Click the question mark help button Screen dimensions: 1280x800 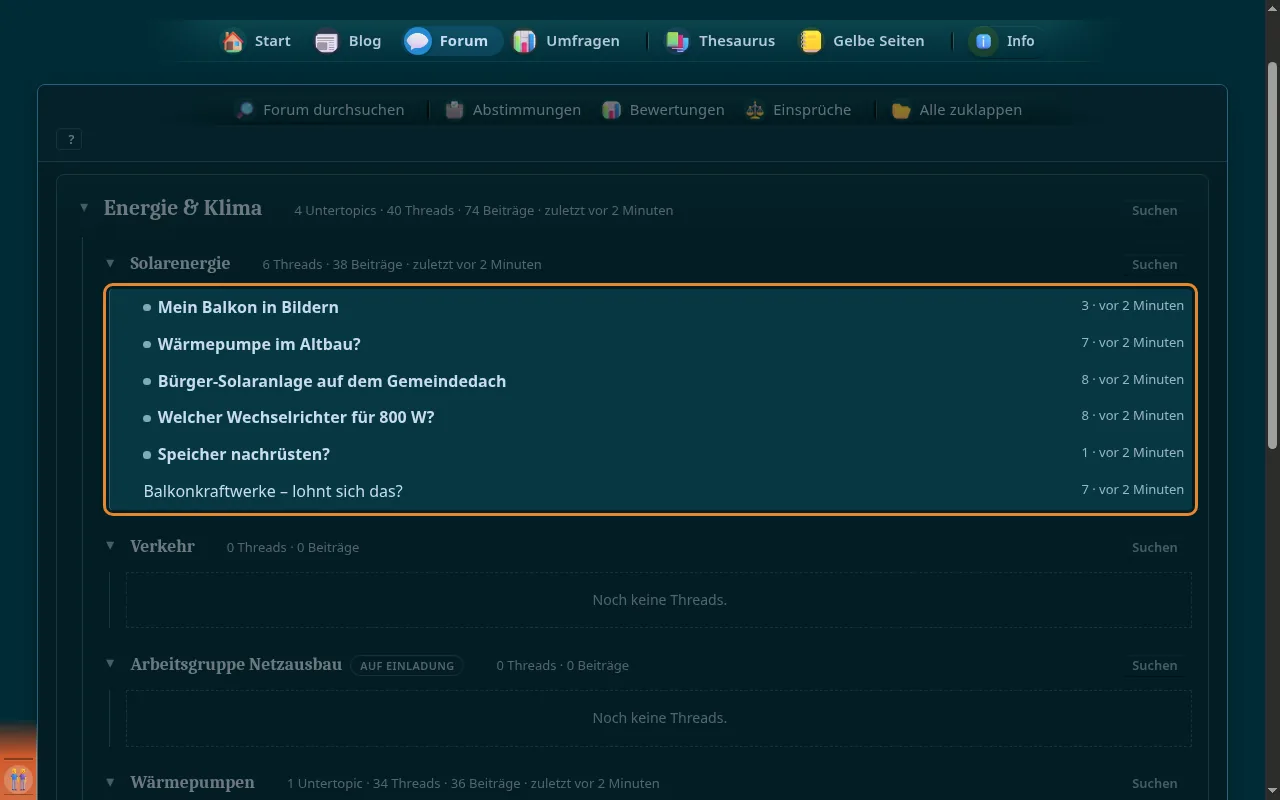70,140
